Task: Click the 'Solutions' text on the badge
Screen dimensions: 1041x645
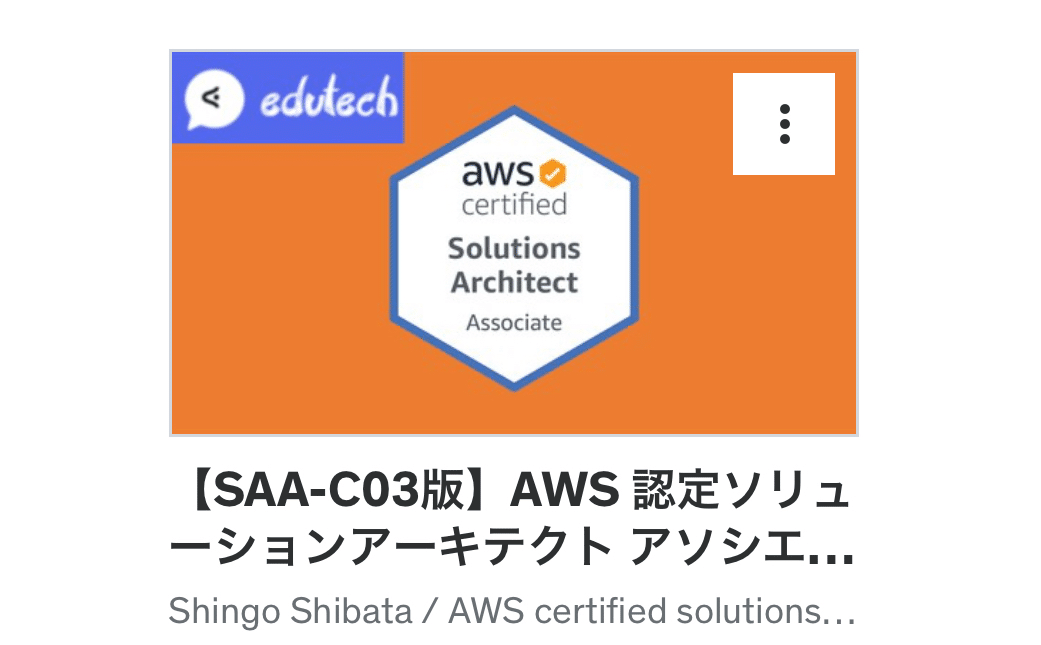Action: (x=514, y=248)
